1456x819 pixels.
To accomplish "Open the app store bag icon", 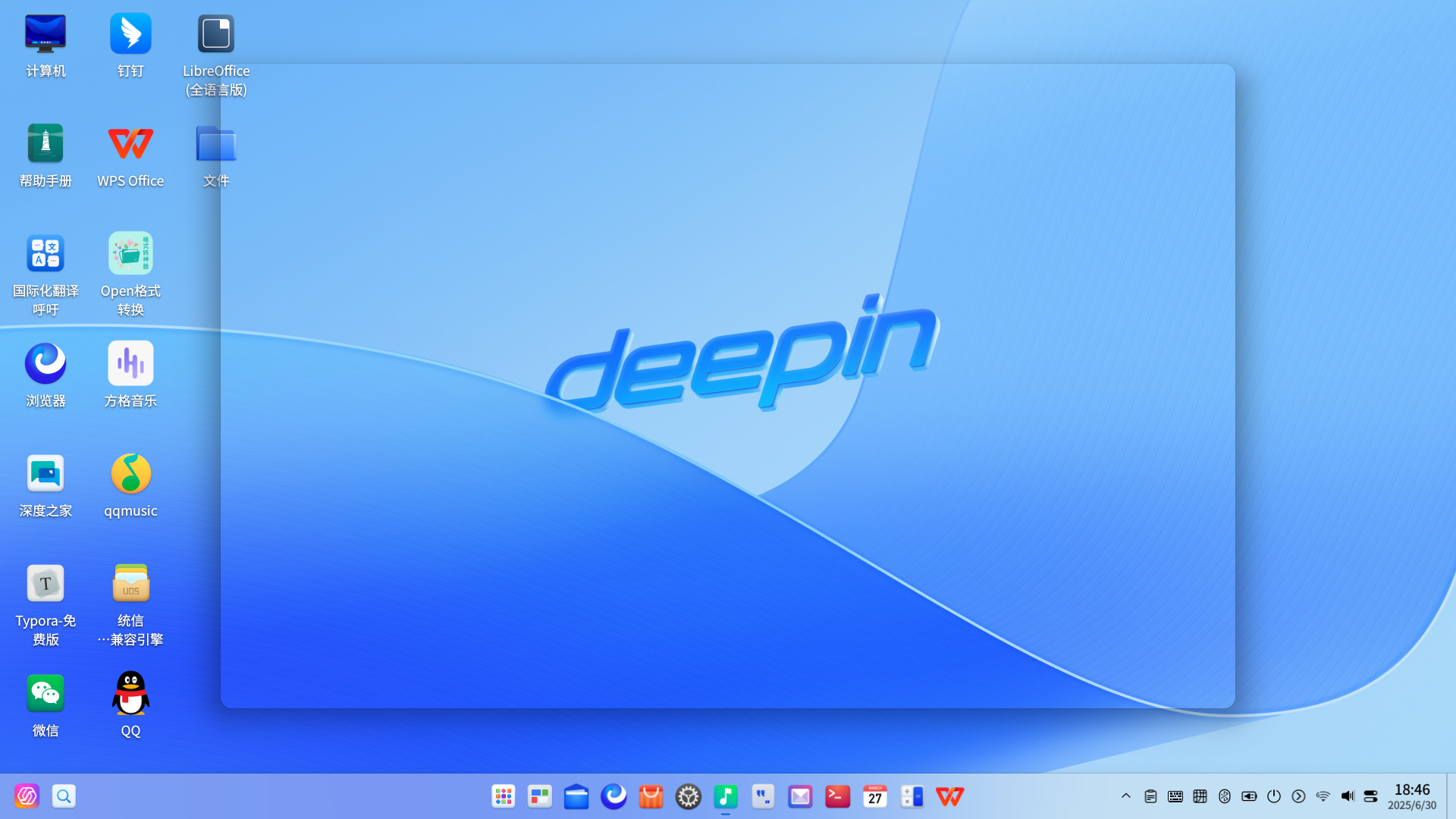I will click(651, 796).
